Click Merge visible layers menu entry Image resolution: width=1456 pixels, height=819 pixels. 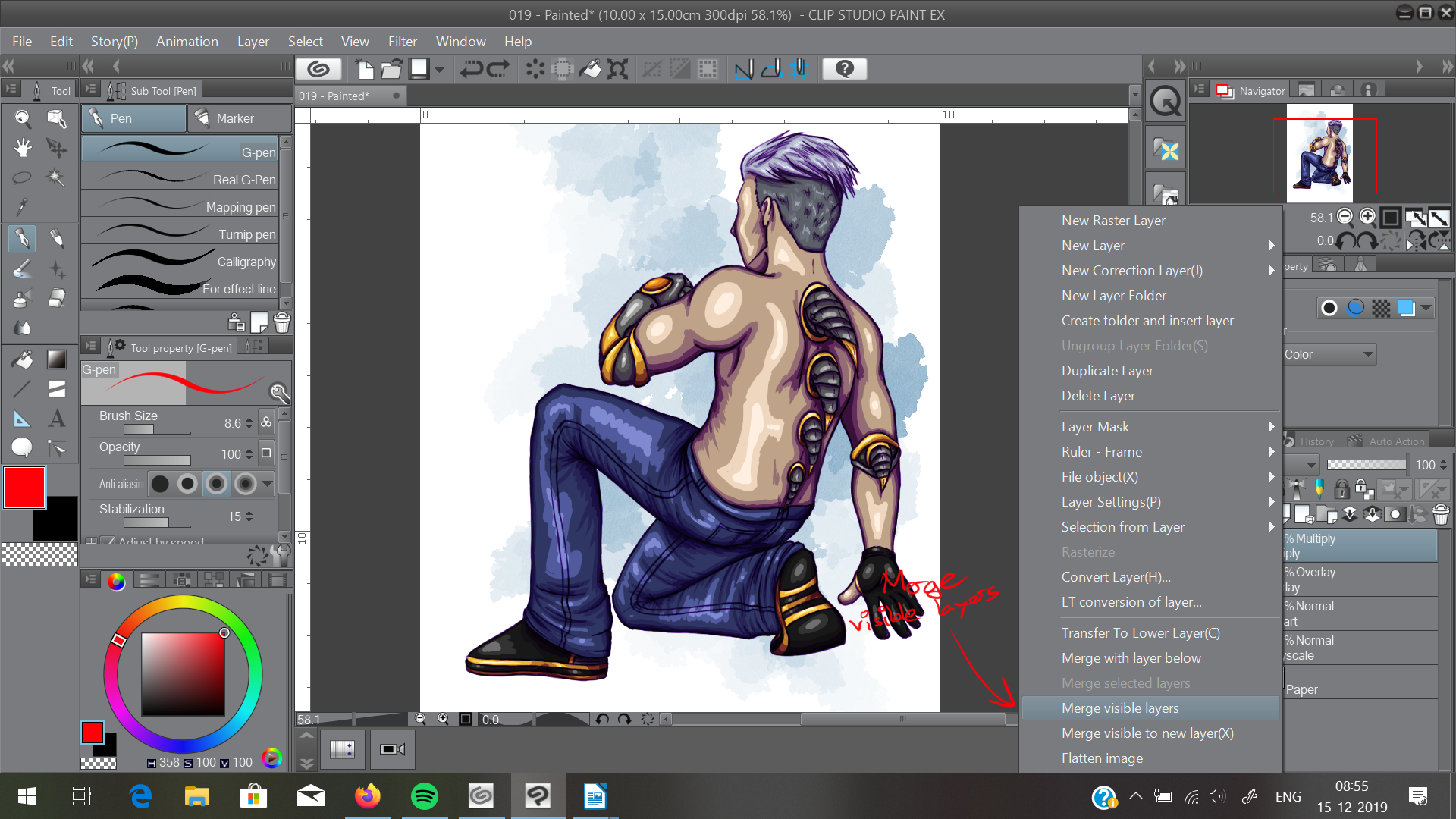tap(1120, 708)
